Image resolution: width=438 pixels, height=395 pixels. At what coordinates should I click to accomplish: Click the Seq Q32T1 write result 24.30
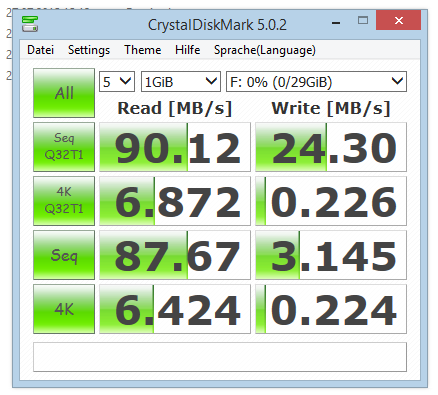coord(331,147)
